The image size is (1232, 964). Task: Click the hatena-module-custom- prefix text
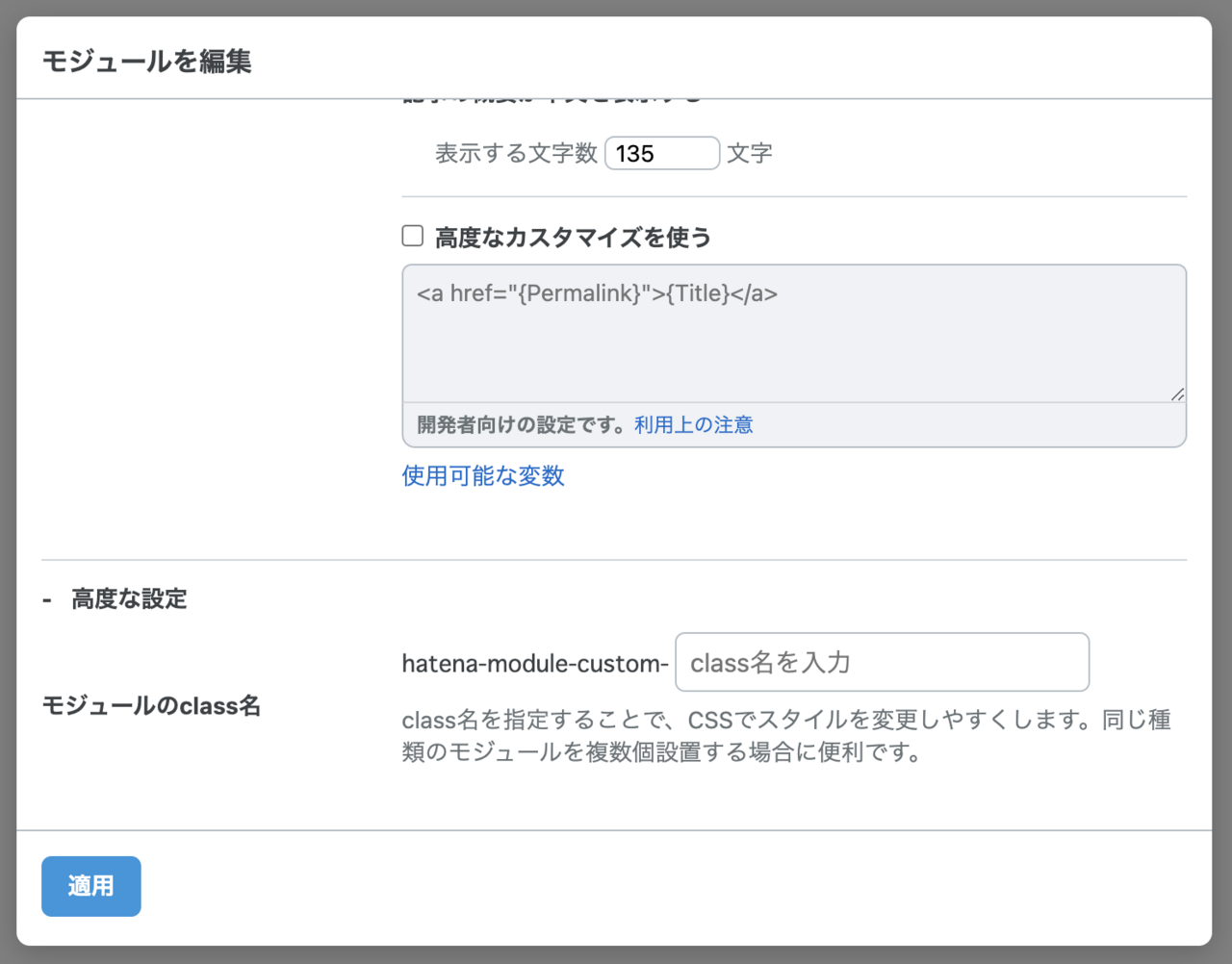click(x=534, y=664)
